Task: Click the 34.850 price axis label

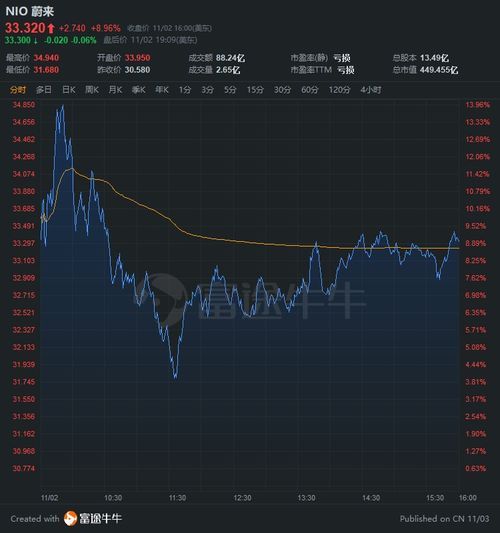Action: click(24, 105)
